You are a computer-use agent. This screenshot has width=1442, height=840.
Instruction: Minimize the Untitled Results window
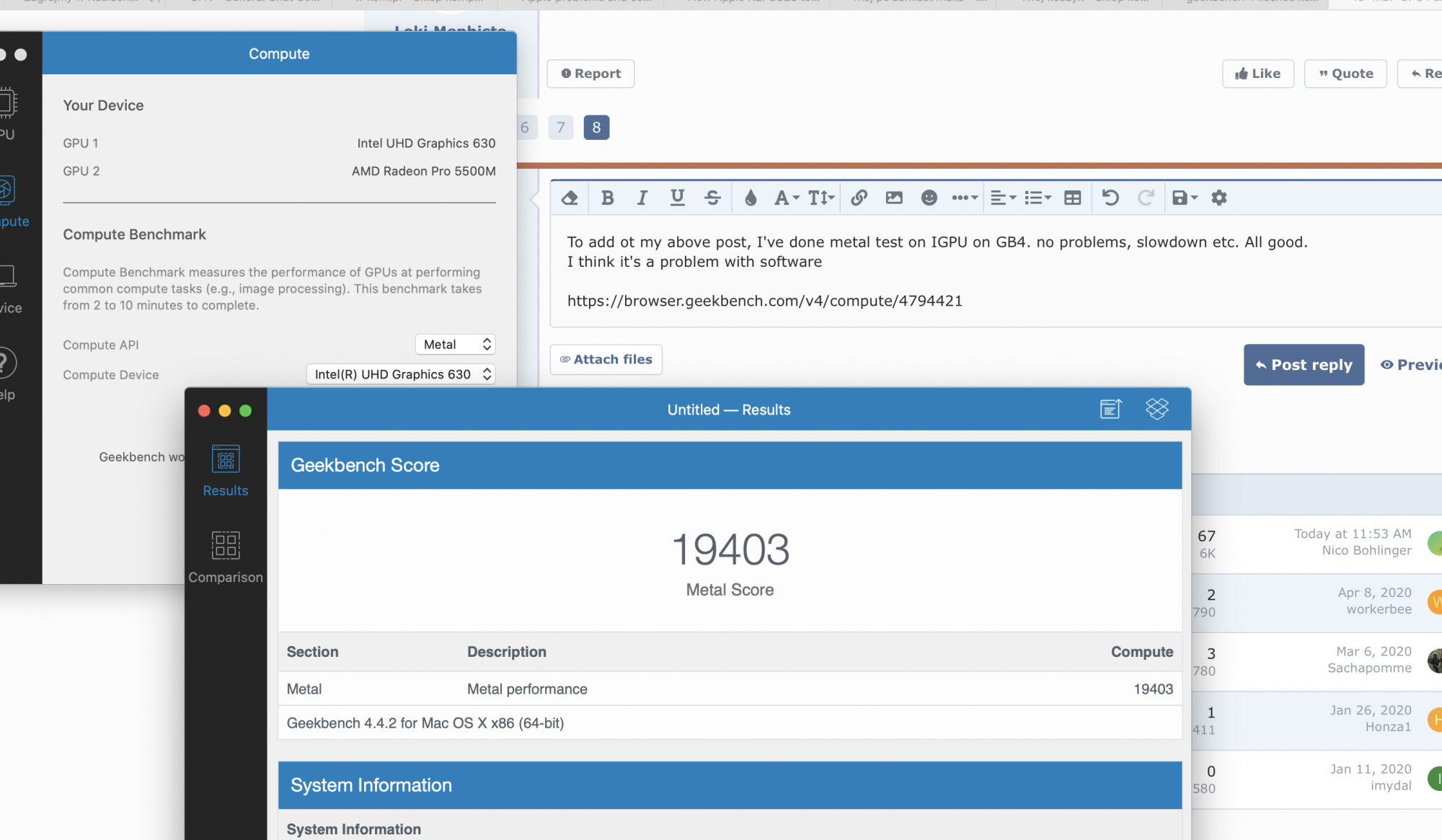point(225,410)
